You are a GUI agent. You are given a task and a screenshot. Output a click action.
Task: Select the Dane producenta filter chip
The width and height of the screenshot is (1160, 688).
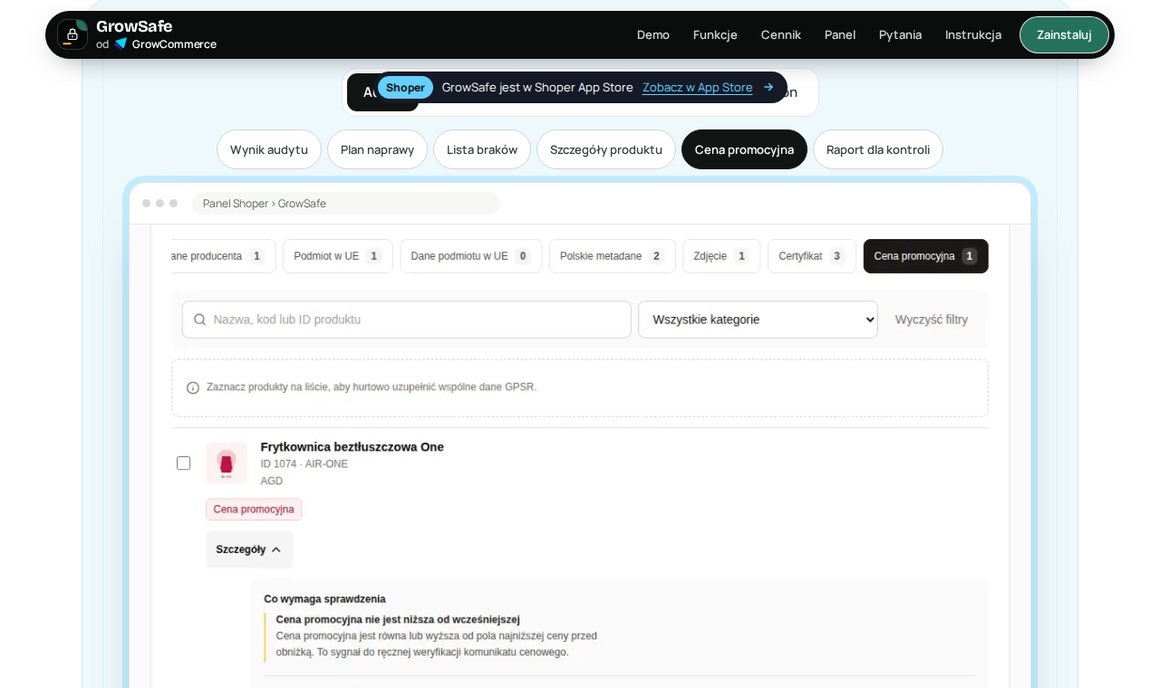tap(222, 256)
